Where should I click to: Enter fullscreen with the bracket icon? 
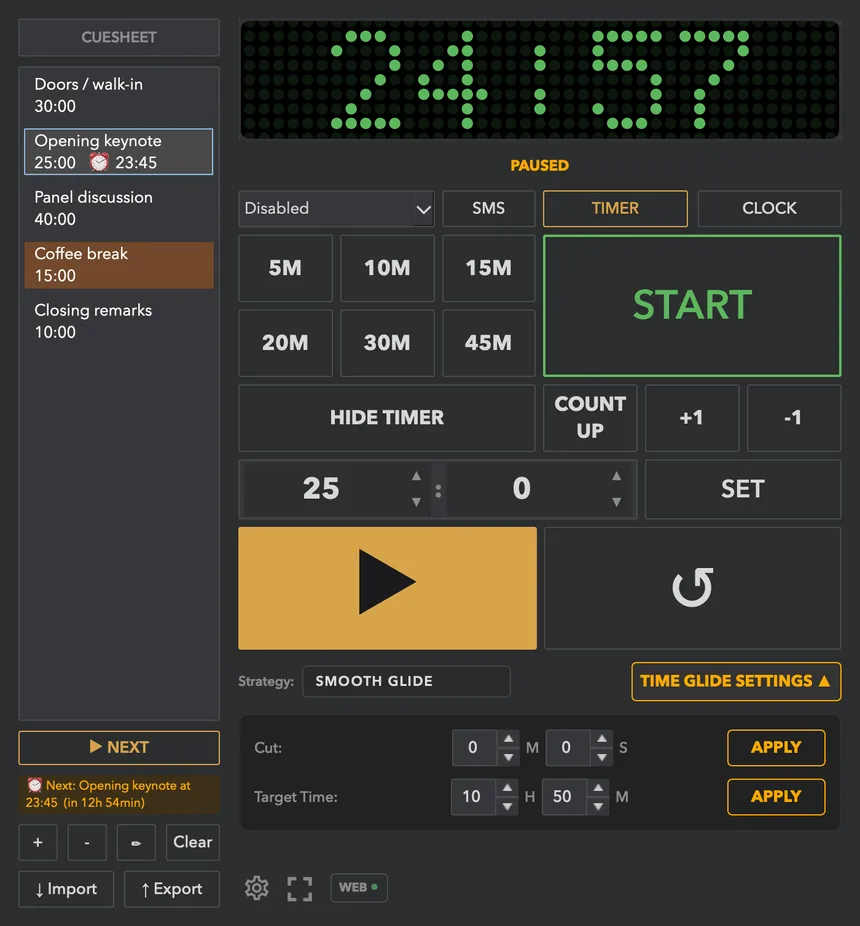pos(299,888)
